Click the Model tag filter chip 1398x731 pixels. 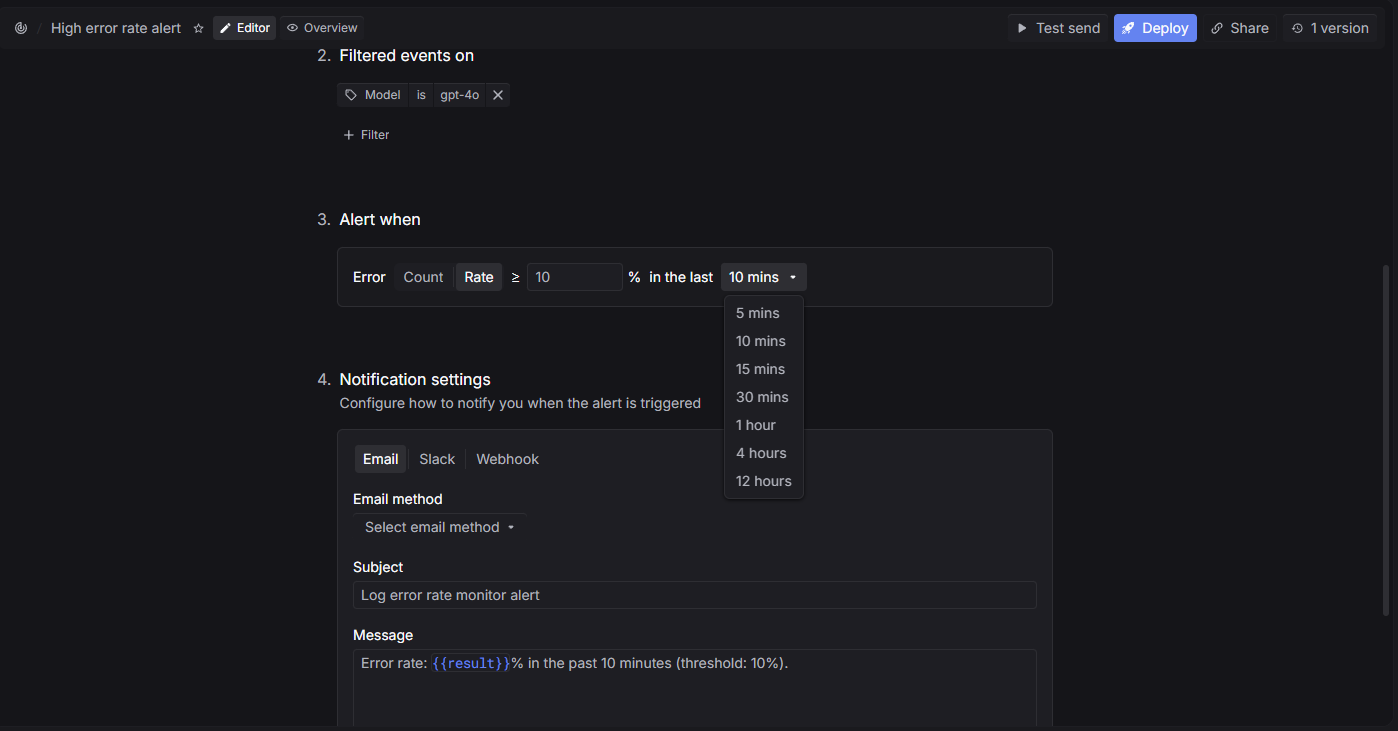pos(373,95)
